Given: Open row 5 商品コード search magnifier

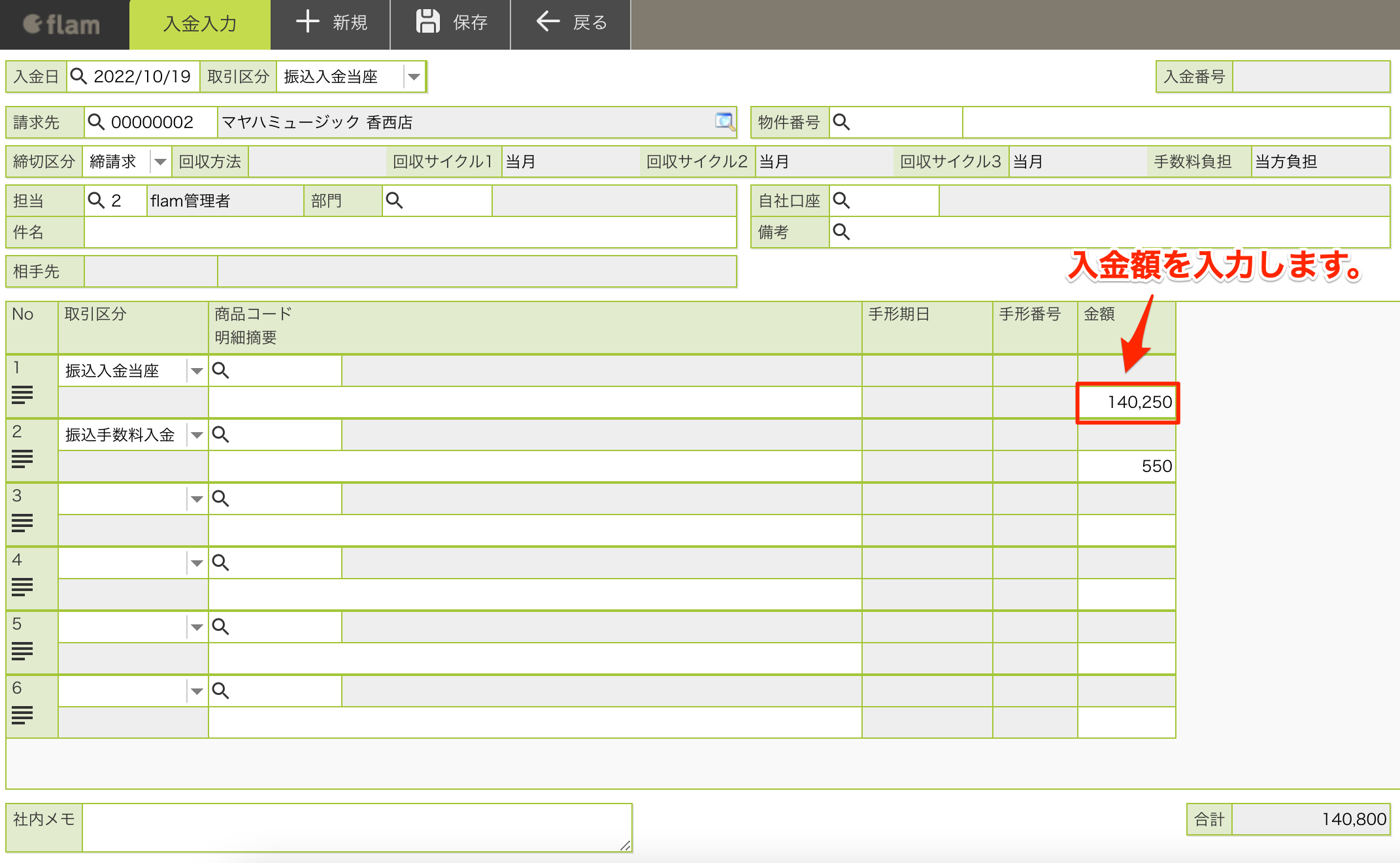Looking at the screenshot, I should 220,627.
